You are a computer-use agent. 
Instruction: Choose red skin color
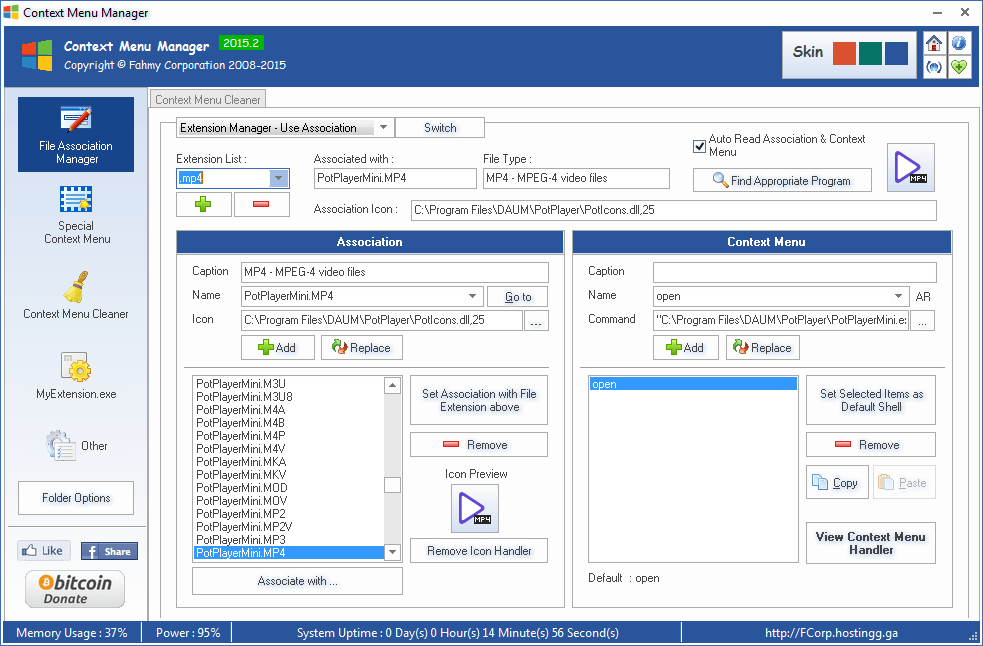pyautogui.click(x=844, y=54)
